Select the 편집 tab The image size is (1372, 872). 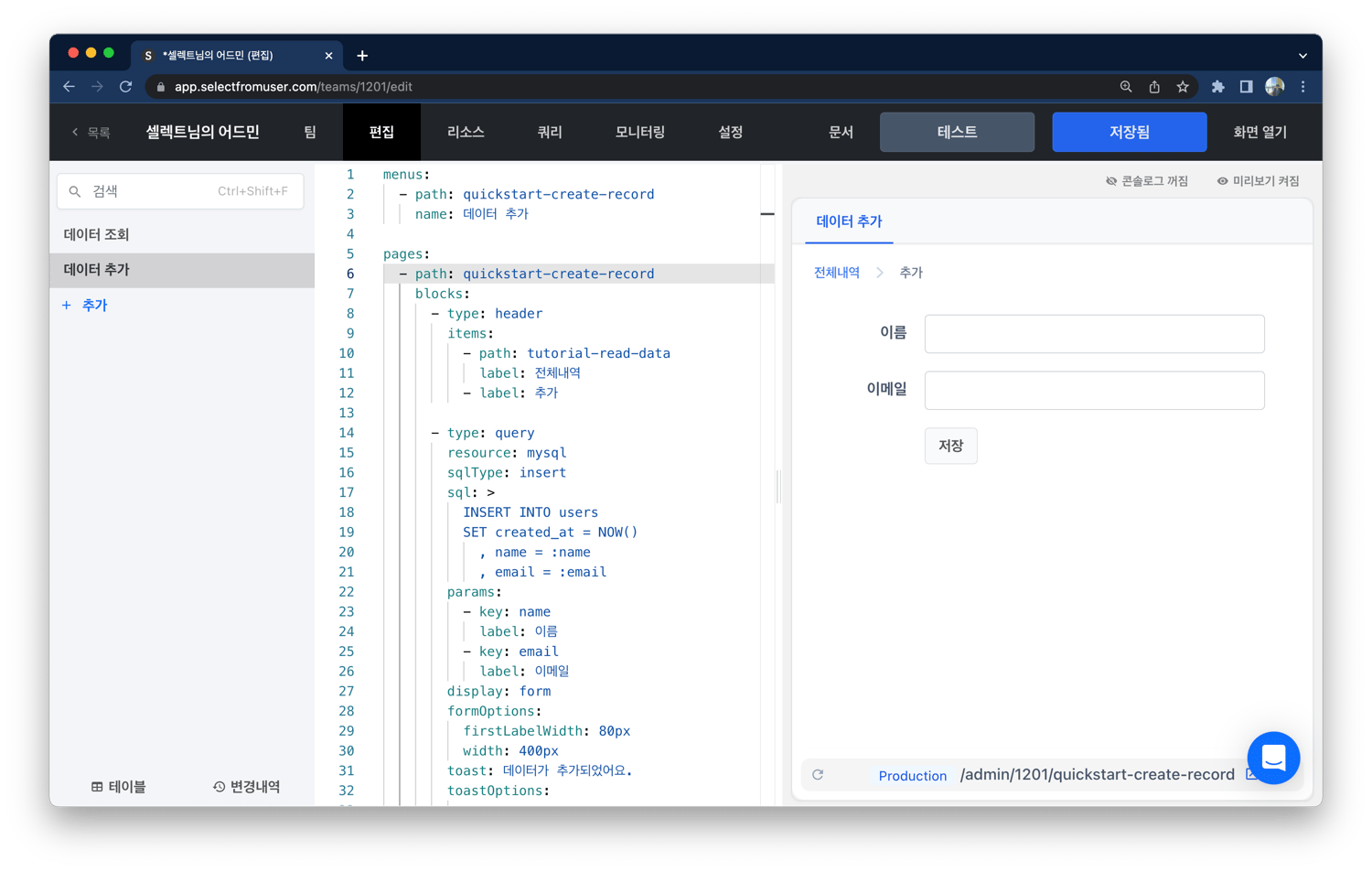[381, 133]
